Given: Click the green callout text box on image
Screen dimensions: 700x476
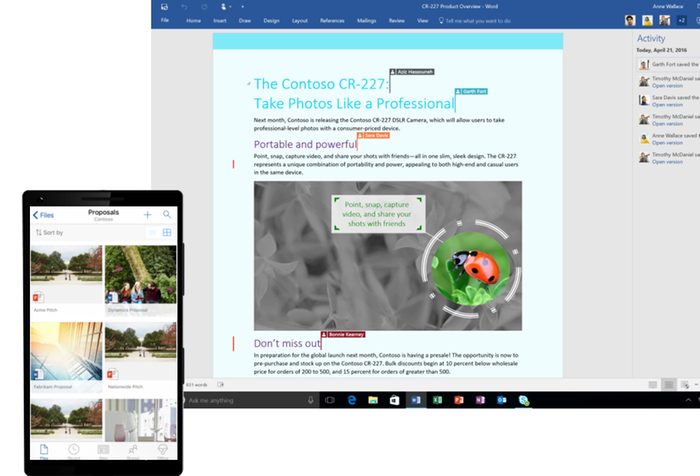Looking at the screenshot, I should tap(378, 214).
